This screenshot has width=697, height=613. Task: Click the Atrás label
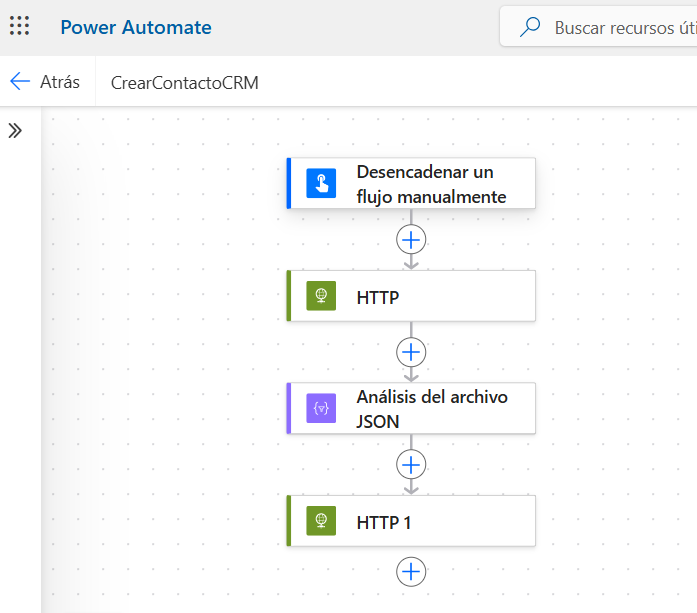[60, 82]
